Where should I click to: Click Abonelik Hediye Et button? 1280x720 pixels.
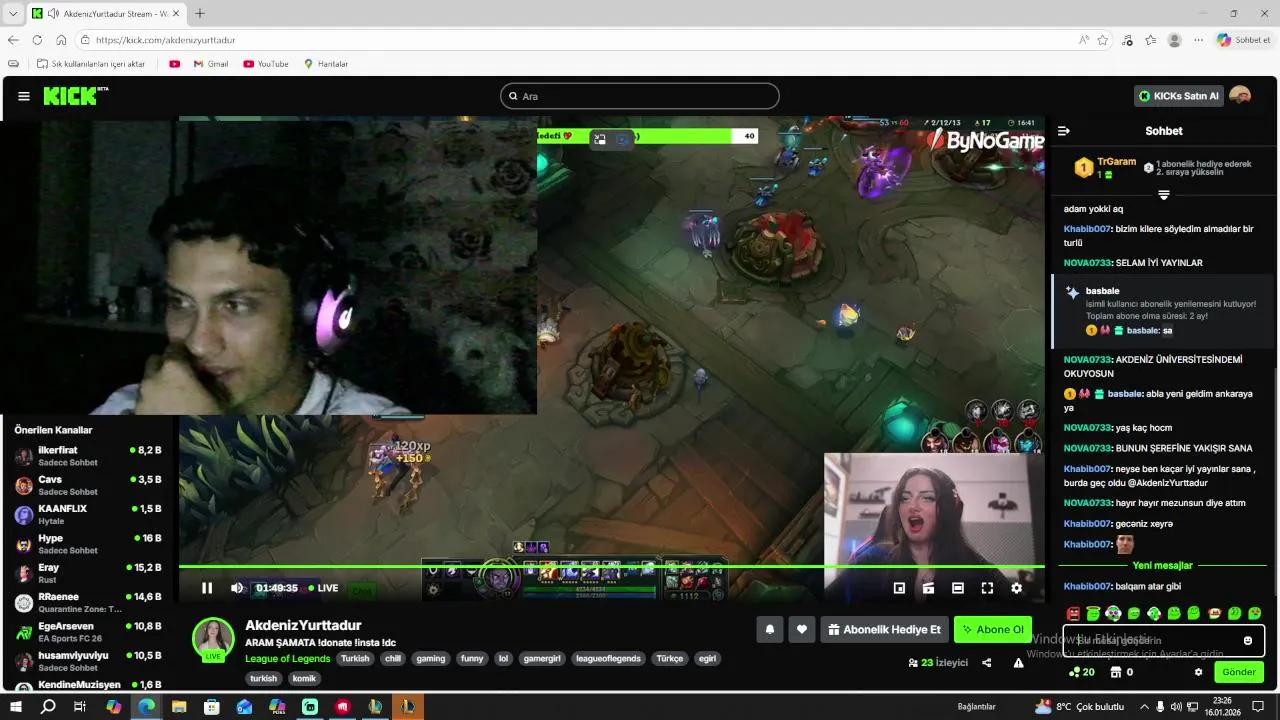point(884,629)
